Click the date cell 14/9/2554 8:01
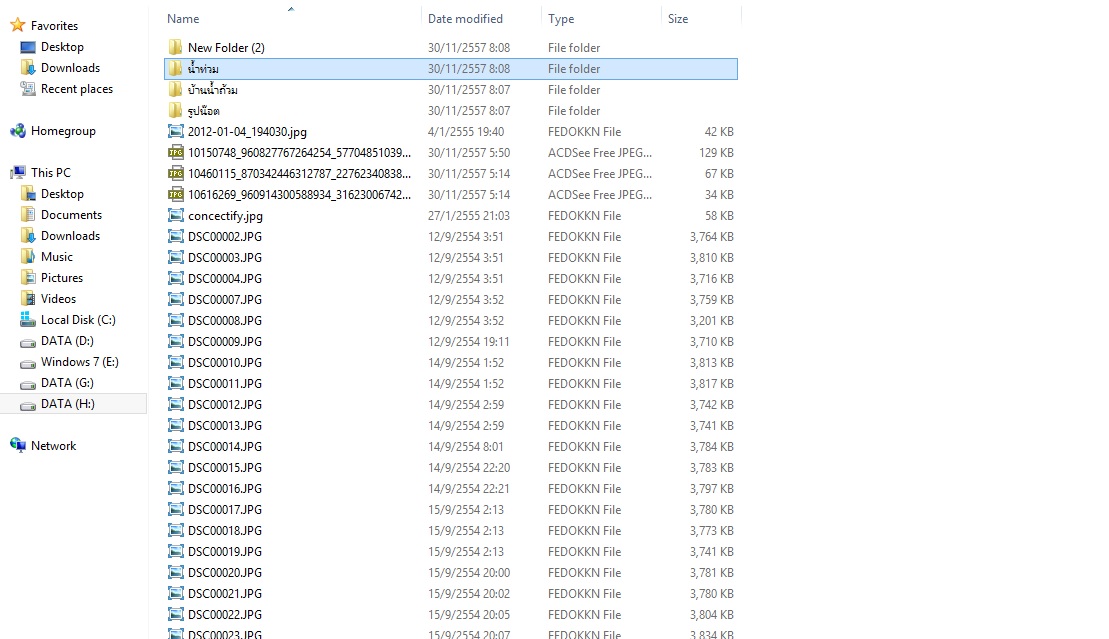Viewport: 1109px width, 639px height. 465,447
